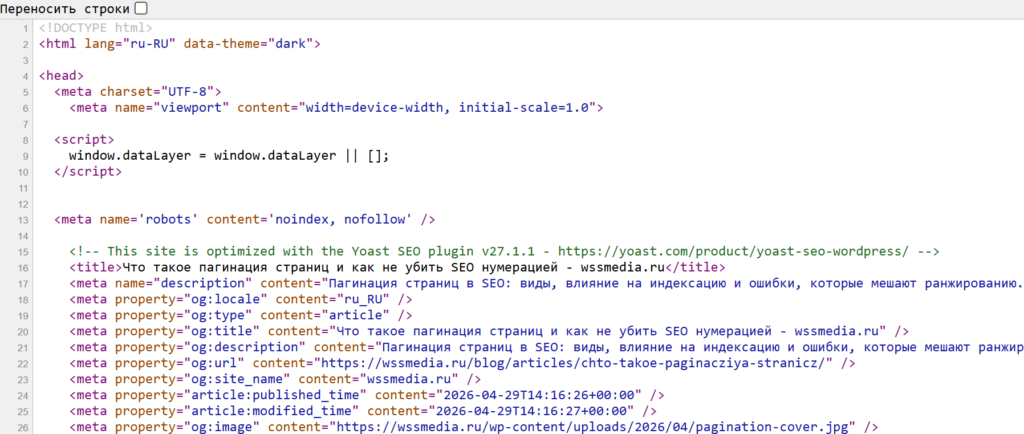Click the title tag about пагинация страниц

point(397,267)
